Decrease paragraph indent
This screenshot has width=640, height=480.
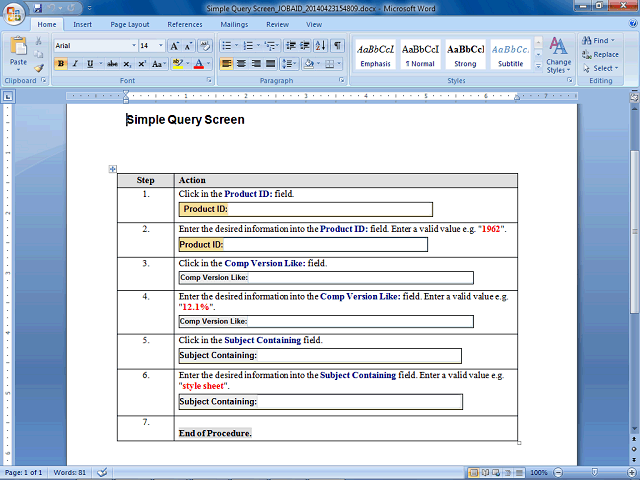click(x=291, y=46)
